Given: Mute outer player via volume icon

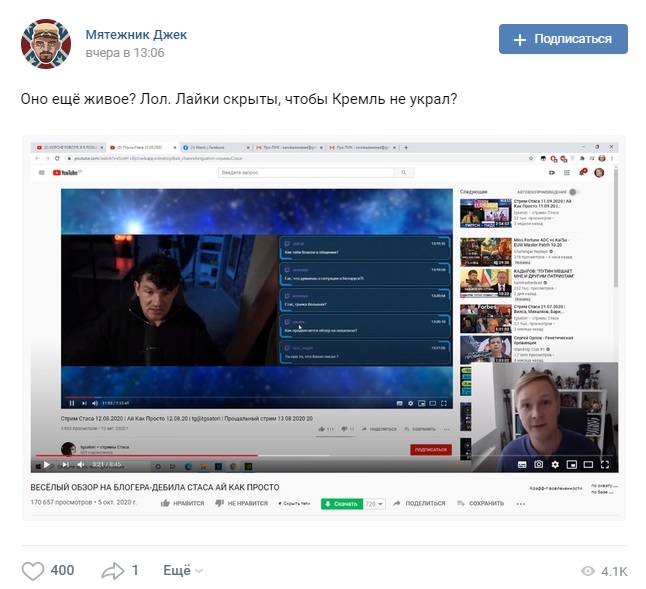Looking at the screenshot, I should click(x=81, y=465).
